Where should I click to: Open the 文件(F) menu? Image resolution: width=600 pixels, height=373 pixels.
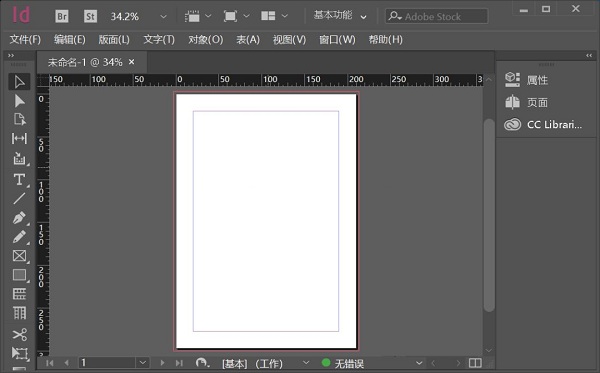click(25, 39)
